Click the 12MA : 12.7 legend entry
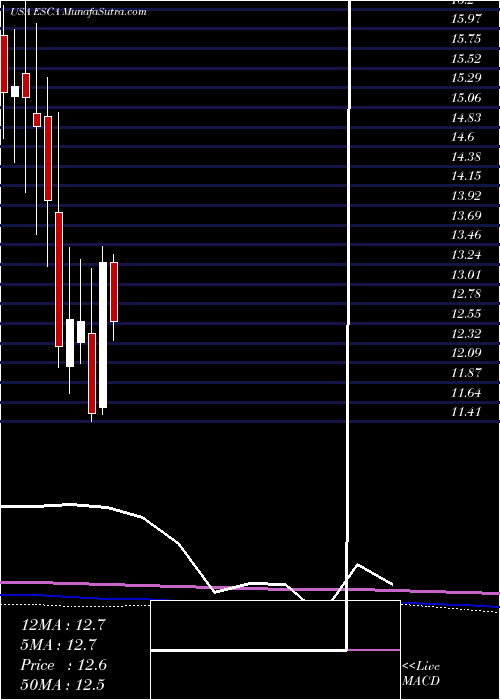Image resolution: width=500 pixels, height=700 pixels. point(63,625)
